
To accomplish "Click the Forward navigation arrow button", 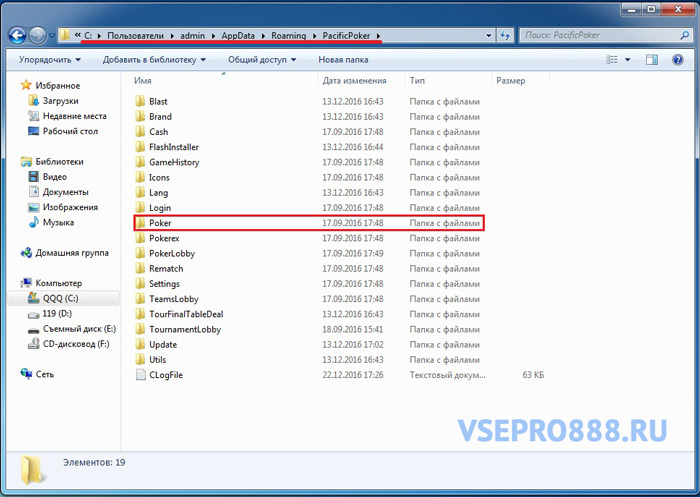I will click(37, 35).
